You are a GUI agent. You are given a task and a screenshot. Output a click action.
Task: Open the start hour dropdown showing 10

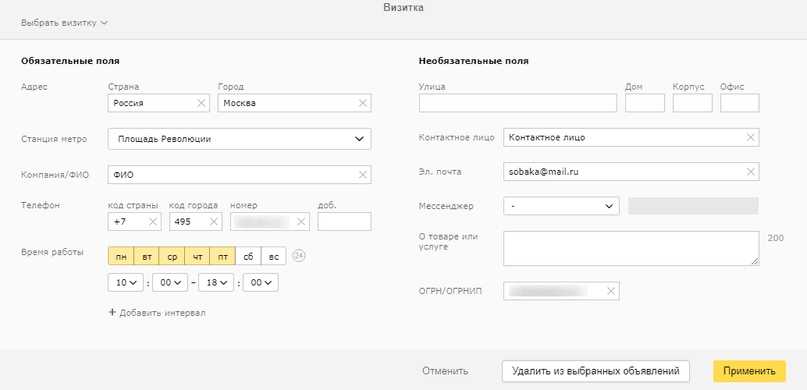[x=126, y=282]
